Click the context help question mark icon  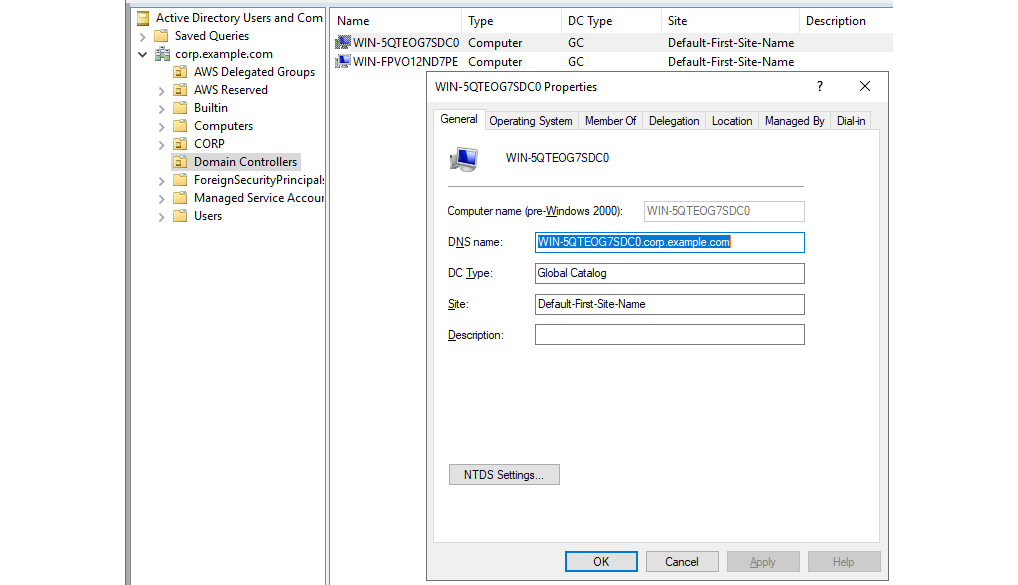coord(819,87)
